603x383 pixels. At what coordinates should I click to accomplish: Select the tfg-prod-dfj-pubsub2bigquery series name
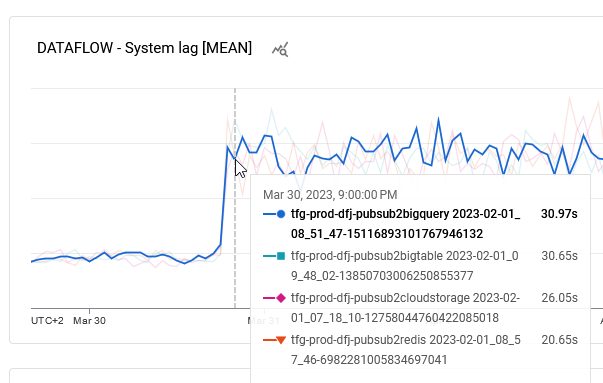(405, 224)
